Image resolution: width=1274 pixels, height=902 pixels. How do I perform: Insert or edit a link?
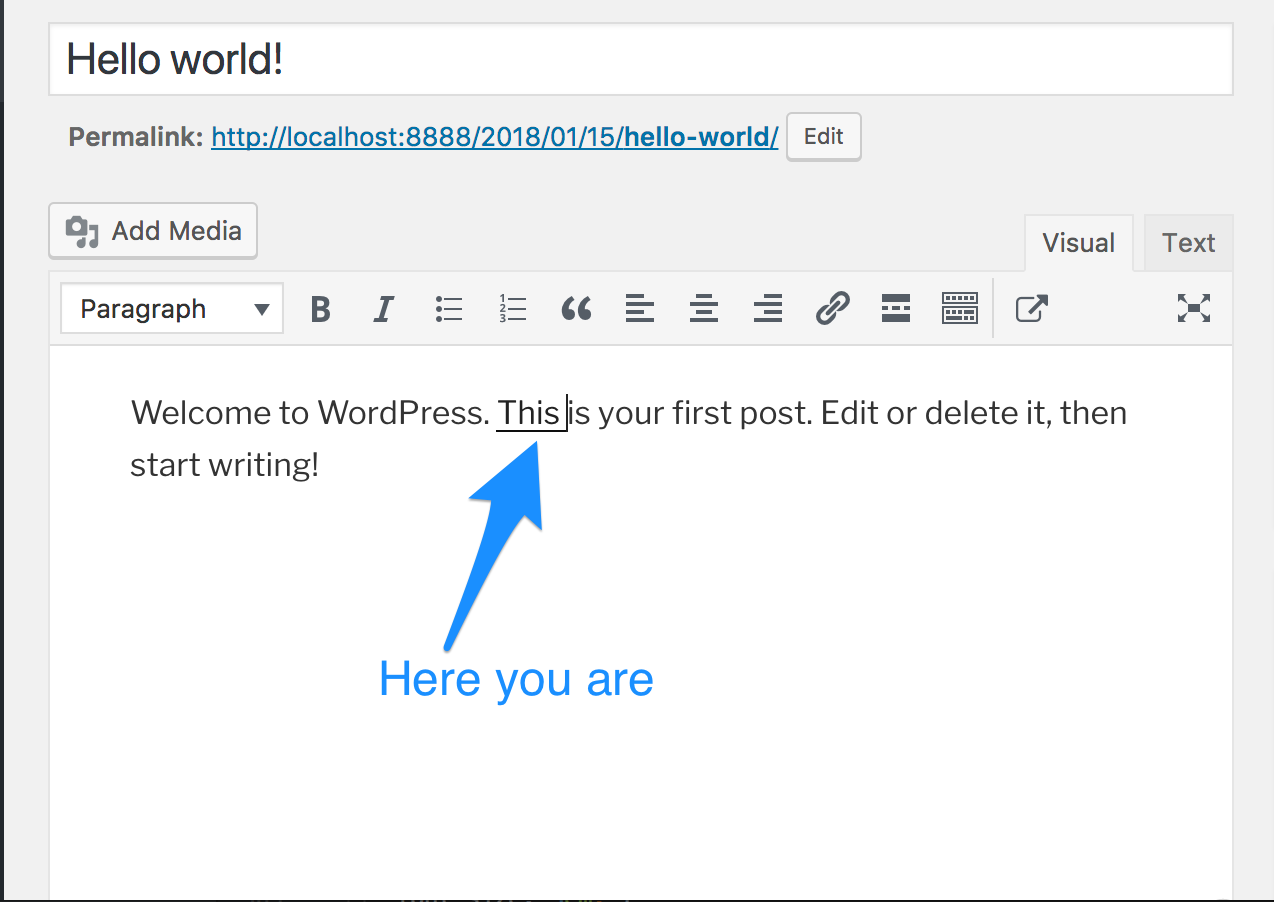(832, 309)
